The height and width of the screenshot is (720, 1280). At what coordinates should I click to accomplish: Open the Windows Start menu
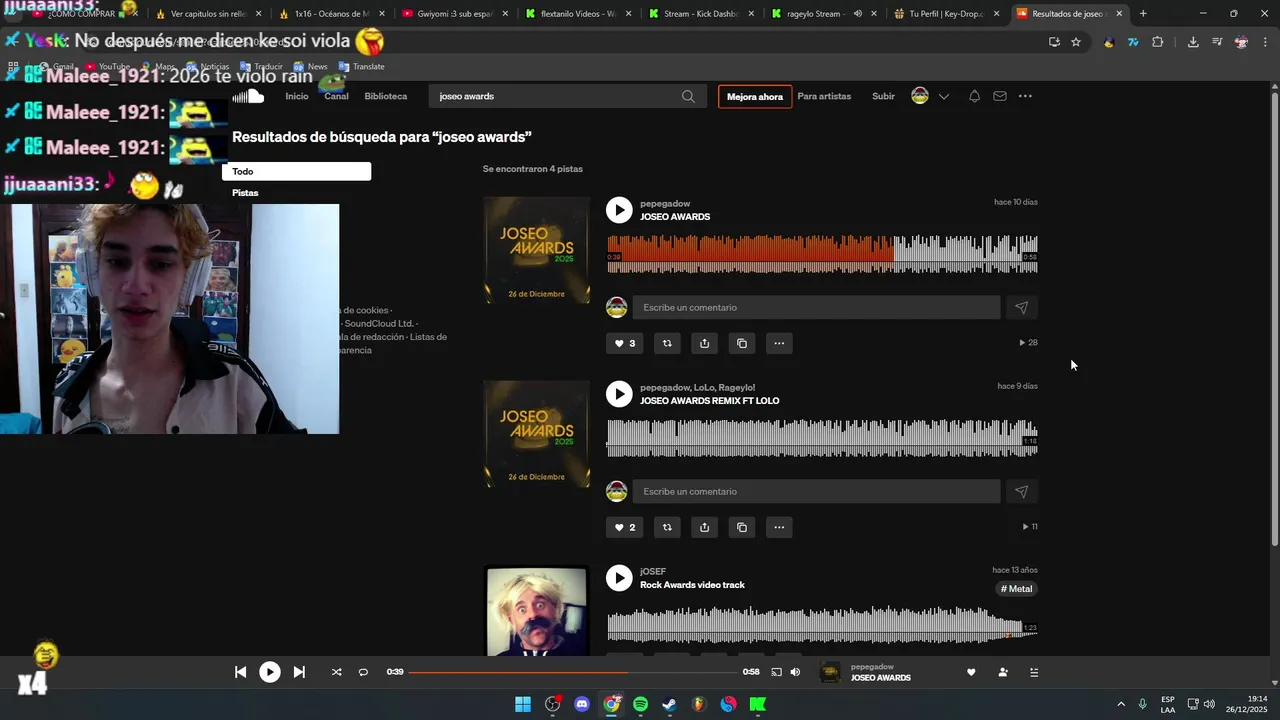523,704
